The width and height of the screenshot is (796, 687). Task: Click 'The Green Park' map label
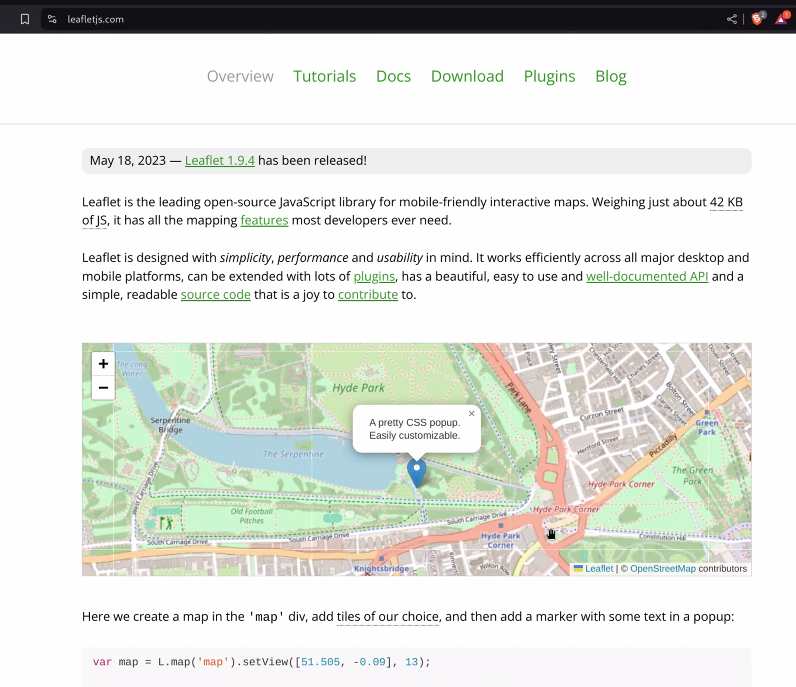pos(692,476)
